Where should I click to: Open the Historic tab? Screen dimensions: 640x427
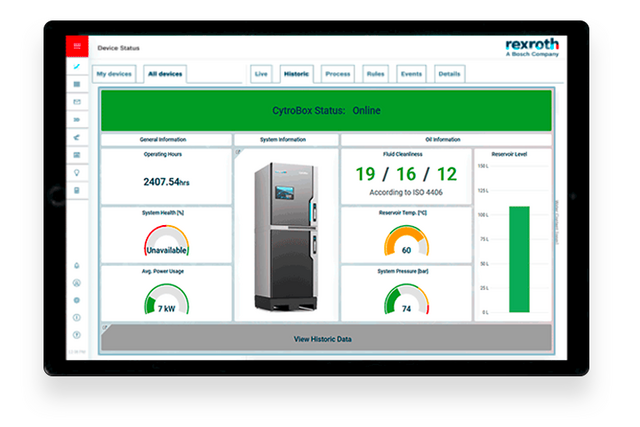tap(296, 74)
